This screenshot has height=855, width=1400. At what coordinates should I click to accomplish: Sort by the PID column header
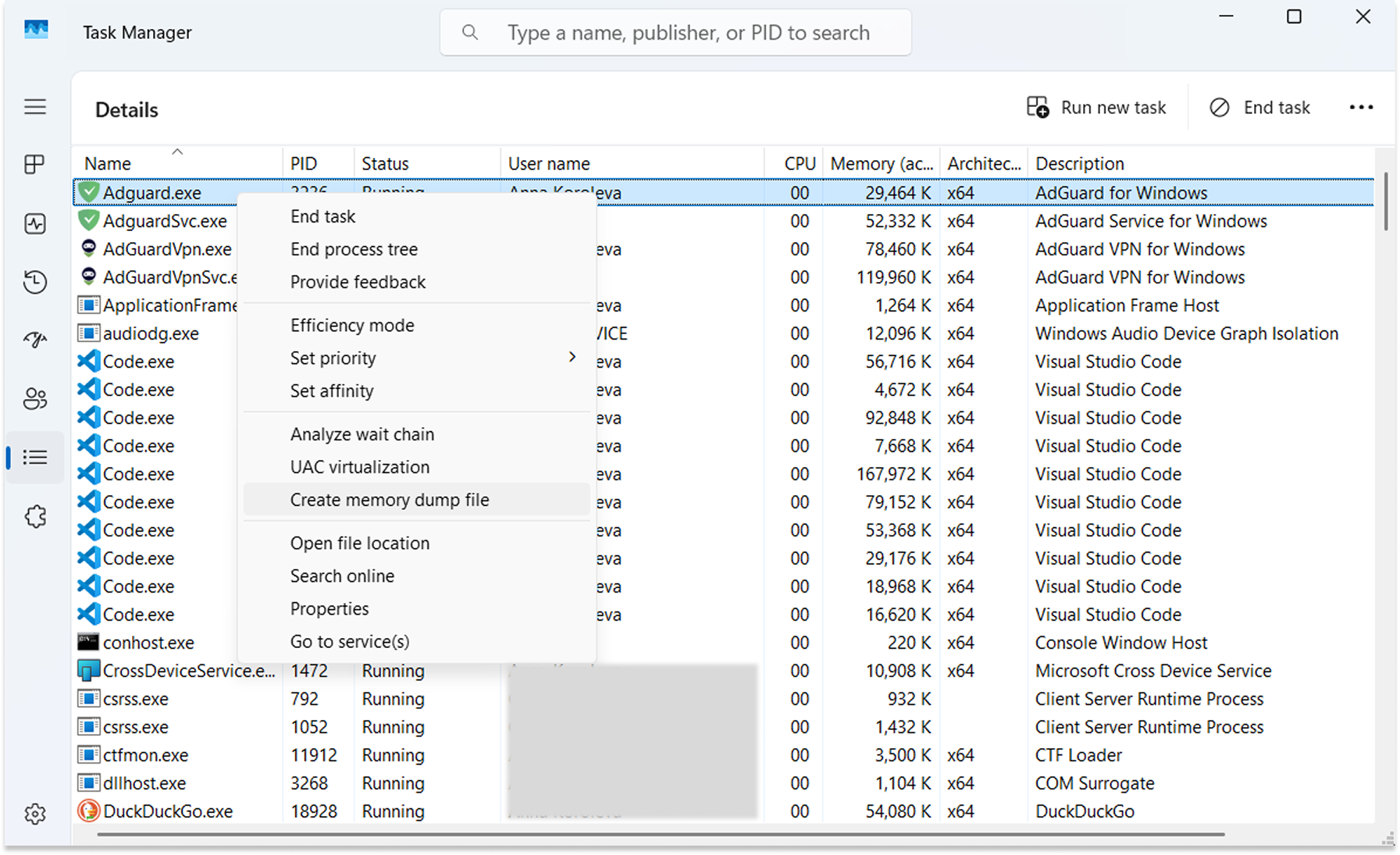318,163
